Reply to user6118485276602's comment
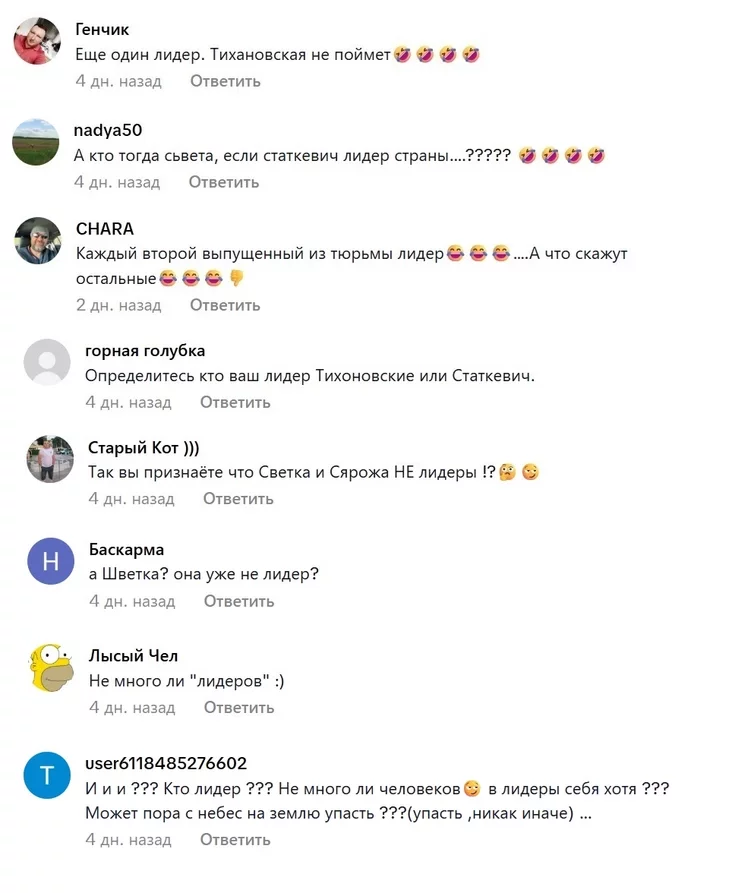The height and width of the screenshot is (893, 732). point(235,840)
